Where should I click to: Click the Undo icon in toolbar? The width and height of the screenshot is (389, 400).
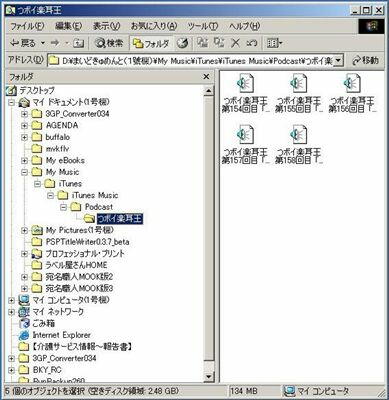pos(252,43)
